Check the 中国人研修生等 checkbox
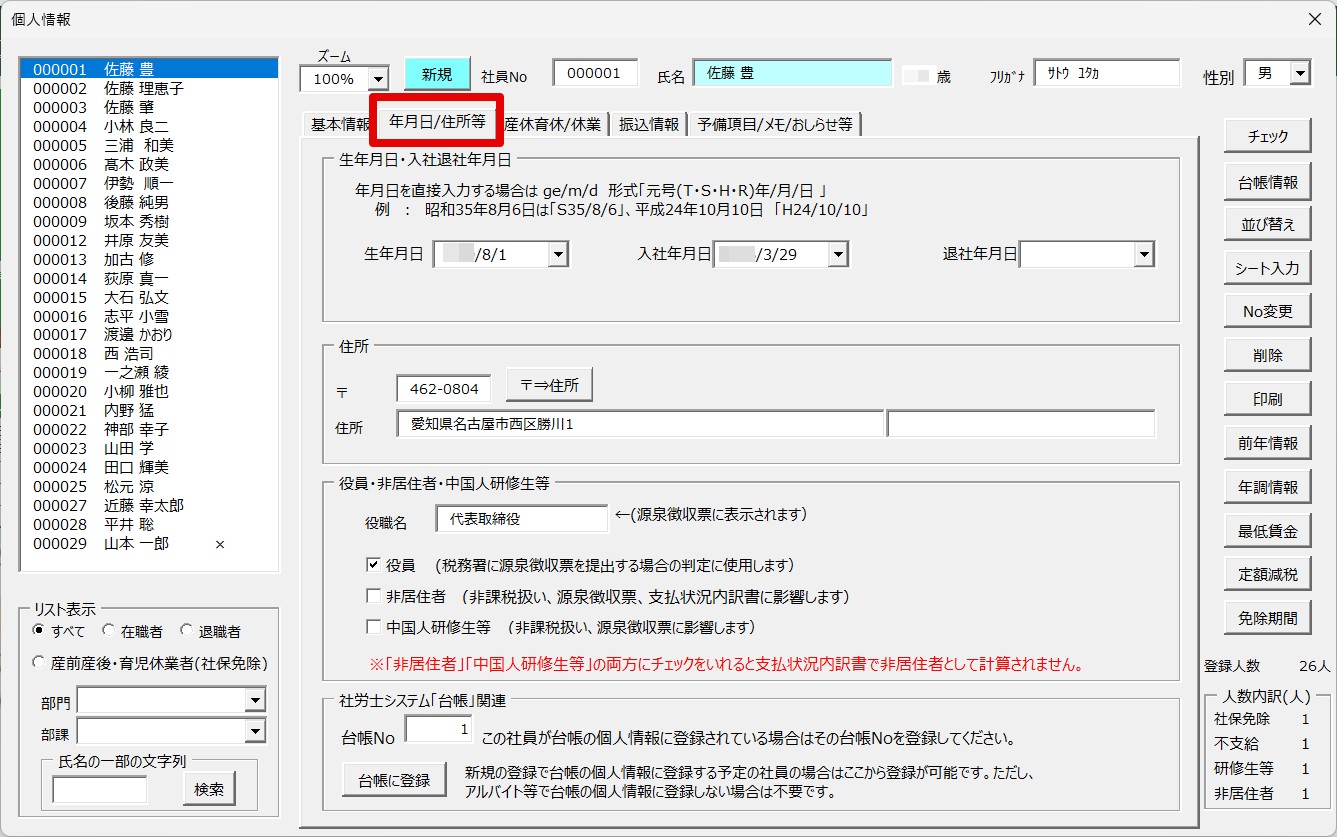The image size is (1337, 837). (x=374, y=628)
